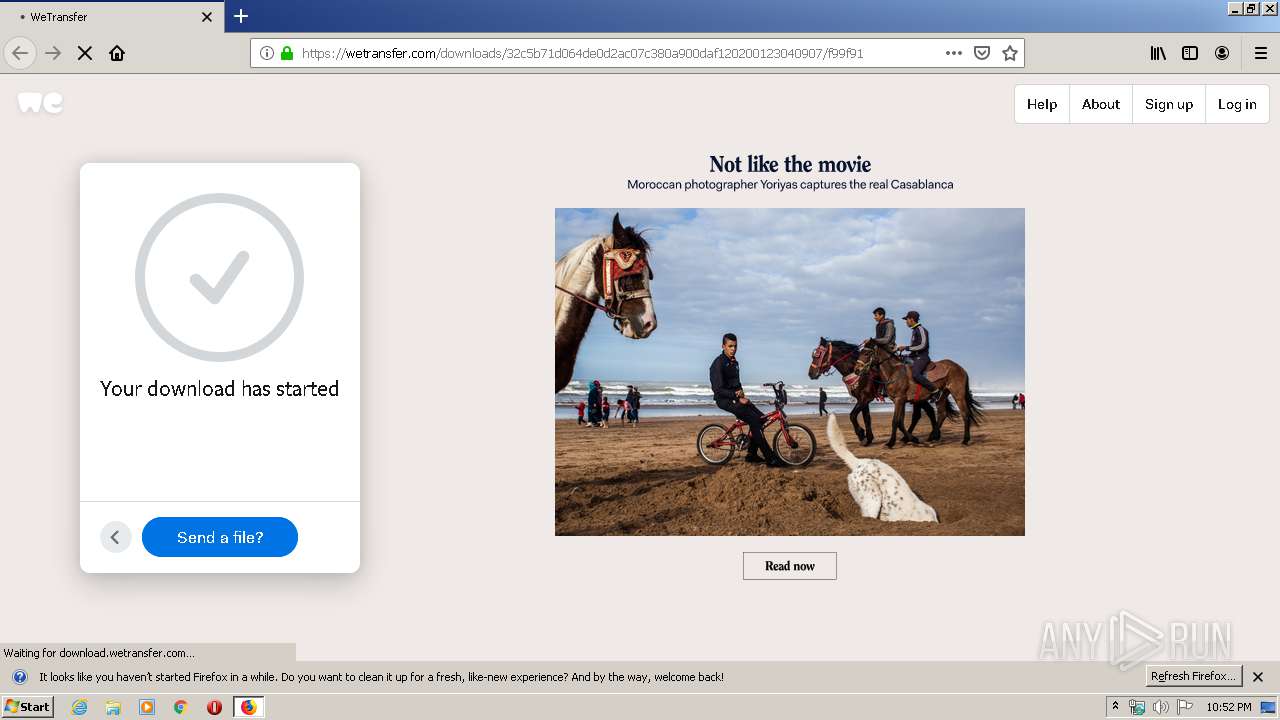Open the Help menu item
Screen dimensions: 1280x720
coord(1042,104)
